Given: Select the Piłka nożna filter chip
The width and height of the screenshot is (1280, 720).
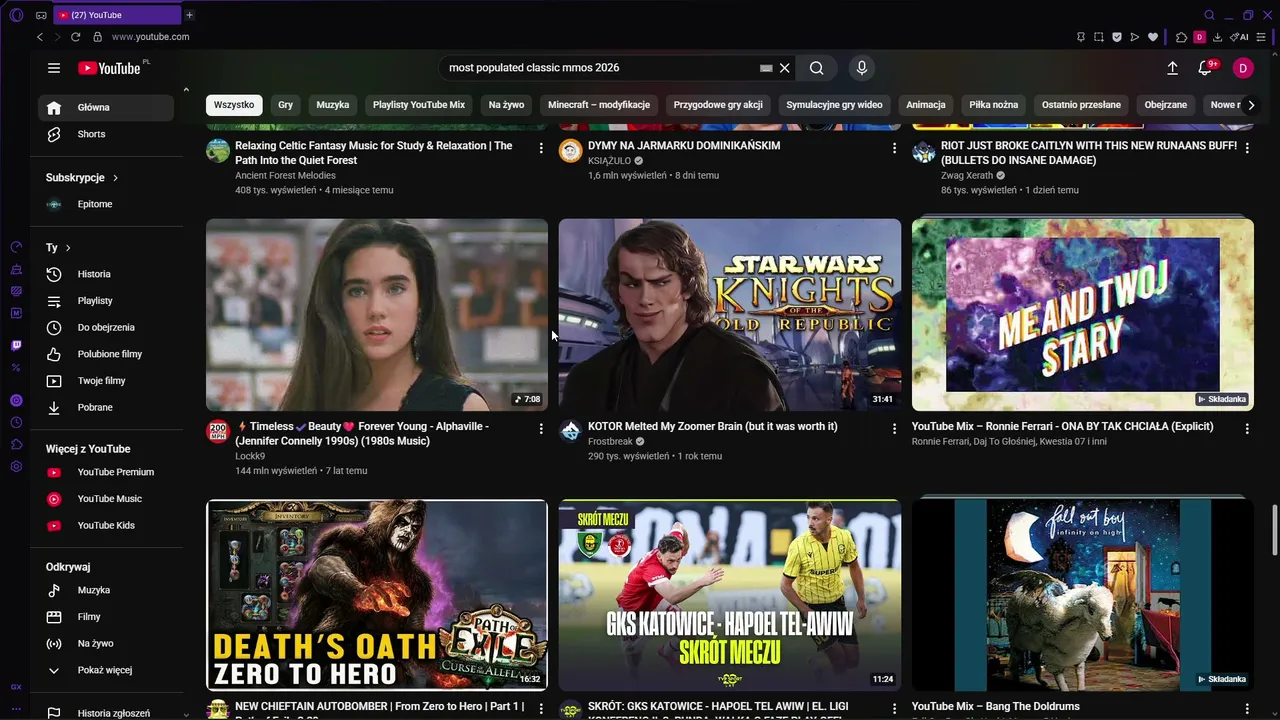Looking at the screenshot, I should point(994,105).
